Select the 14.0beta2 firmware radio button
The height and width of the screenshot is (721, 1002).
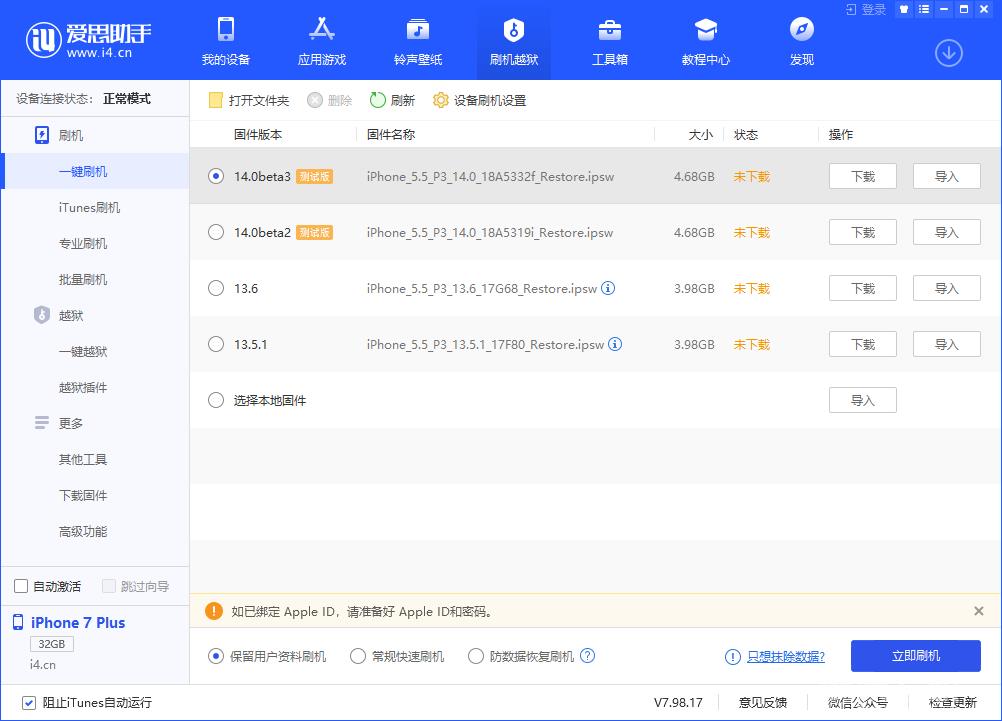(x=215, y=232)
